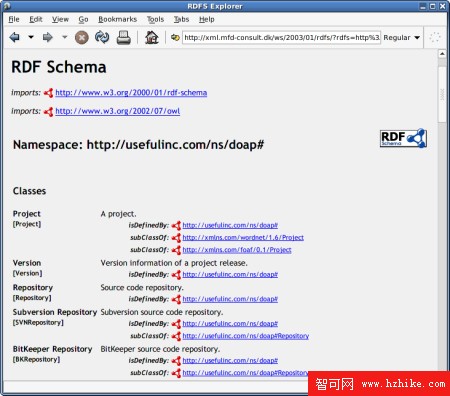Click the Stop loading icon

coord(82,37)
